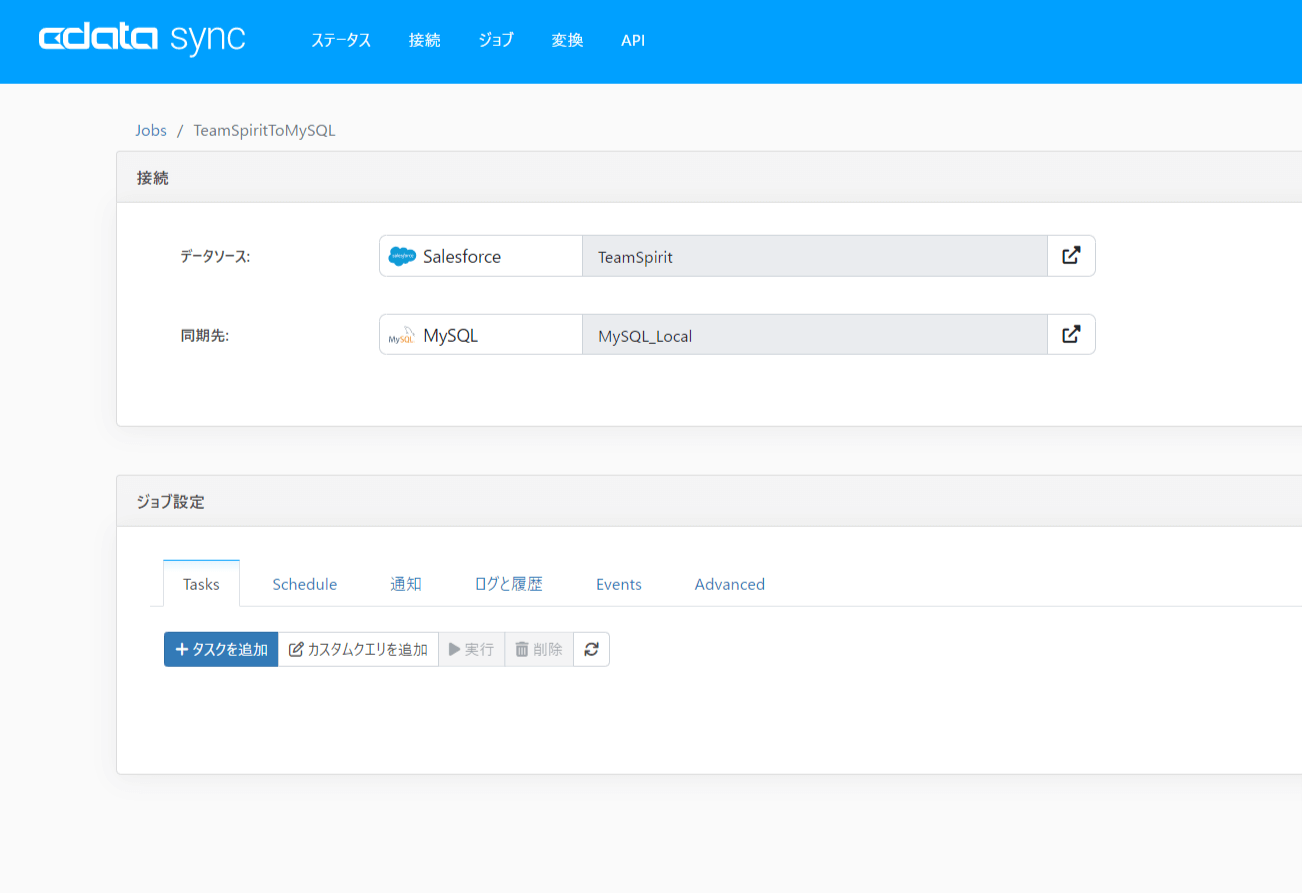Viewport: 1302px width, 893px height.
Task: Click the MySQL dolphin logo icon
Action: pos(402,336)
